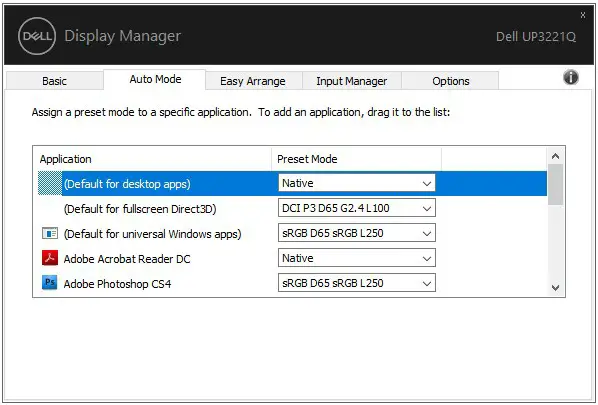Viewport: 598px width, 405px height.
Task: Click the "Dell UP3221Q" monitor name
Action: 536,37
